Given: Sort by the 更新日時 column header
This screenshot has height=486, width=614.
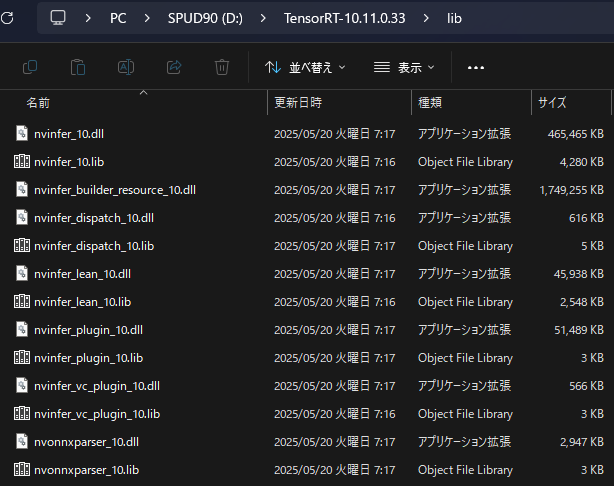Looking at the screenshot, I should [298, 103].
